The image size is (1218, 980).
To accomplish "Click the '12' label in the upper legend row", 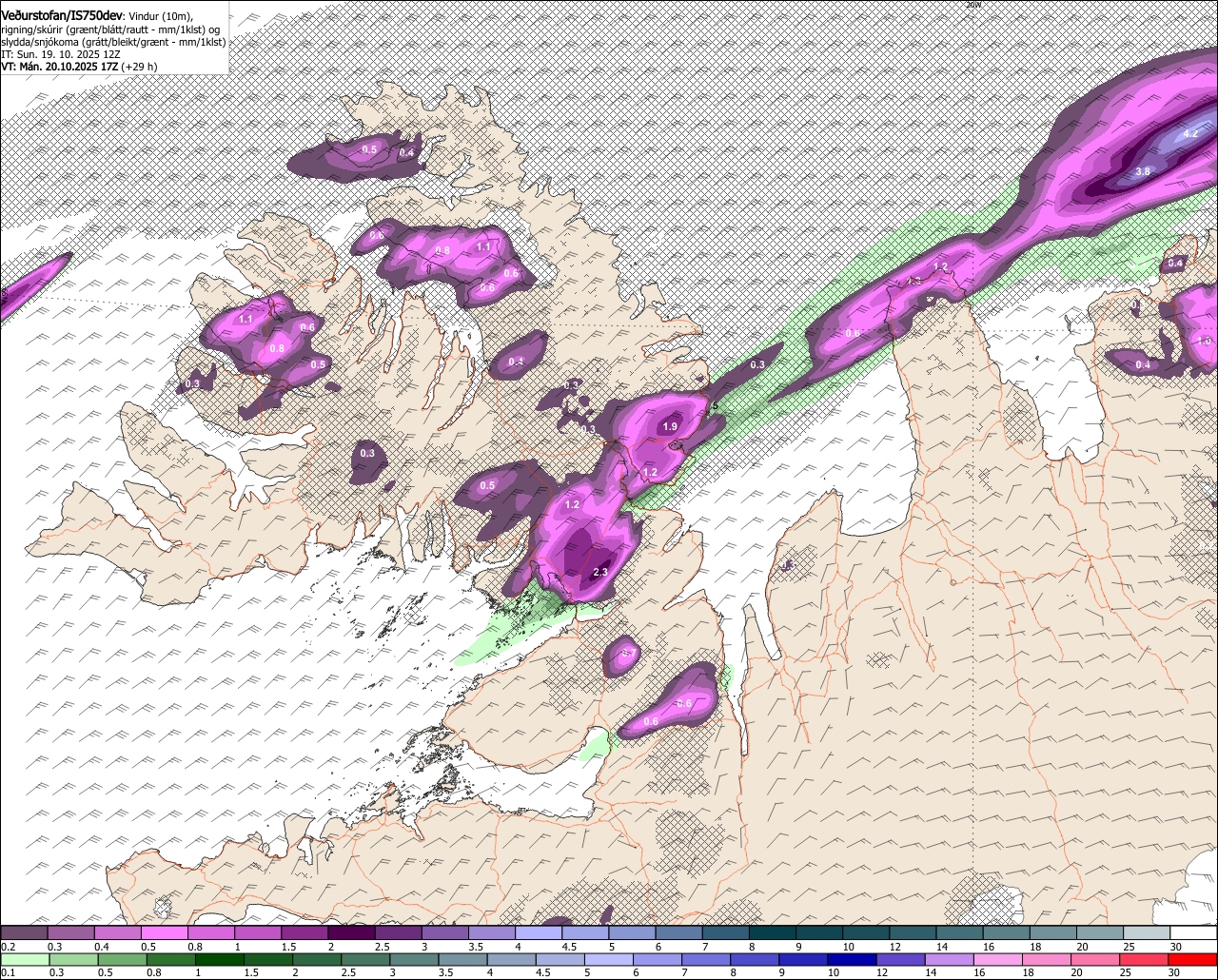I will pyautogui.click(x=894, y=947).
